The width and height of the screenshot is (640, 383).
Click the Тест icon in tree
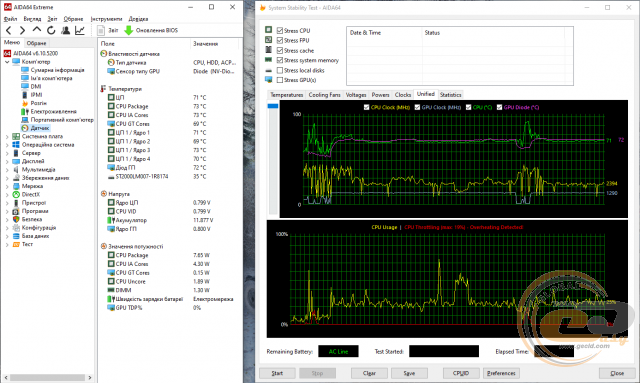point(16,244)
